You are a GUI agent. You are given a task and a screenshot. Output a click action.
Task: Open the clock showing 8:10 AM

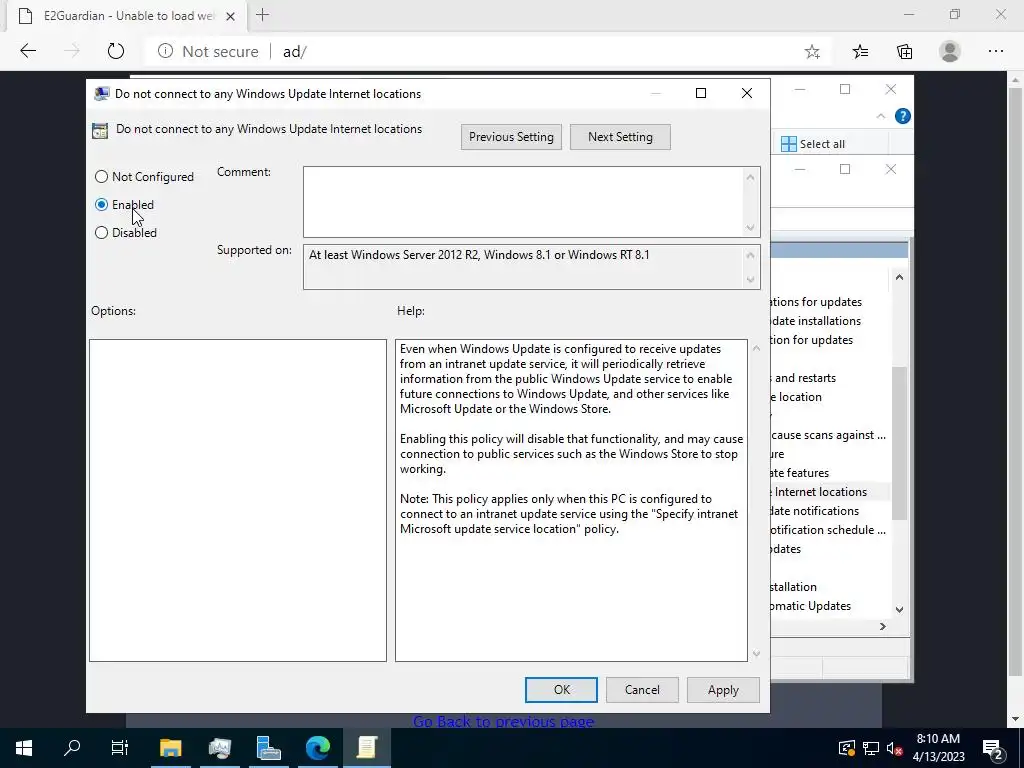coord(938,748)
